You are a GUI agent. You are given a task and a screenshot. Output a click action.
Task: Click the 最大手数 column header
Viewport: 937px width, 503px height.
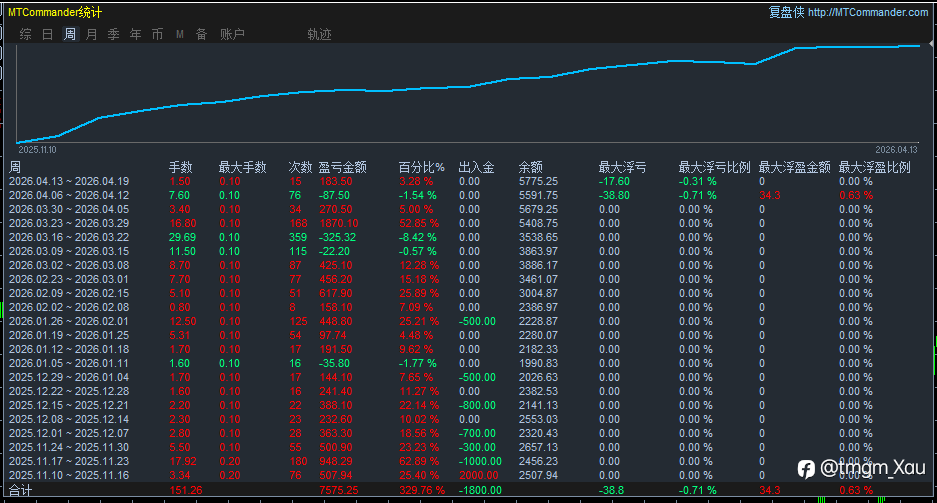click(x=242, y=167)
